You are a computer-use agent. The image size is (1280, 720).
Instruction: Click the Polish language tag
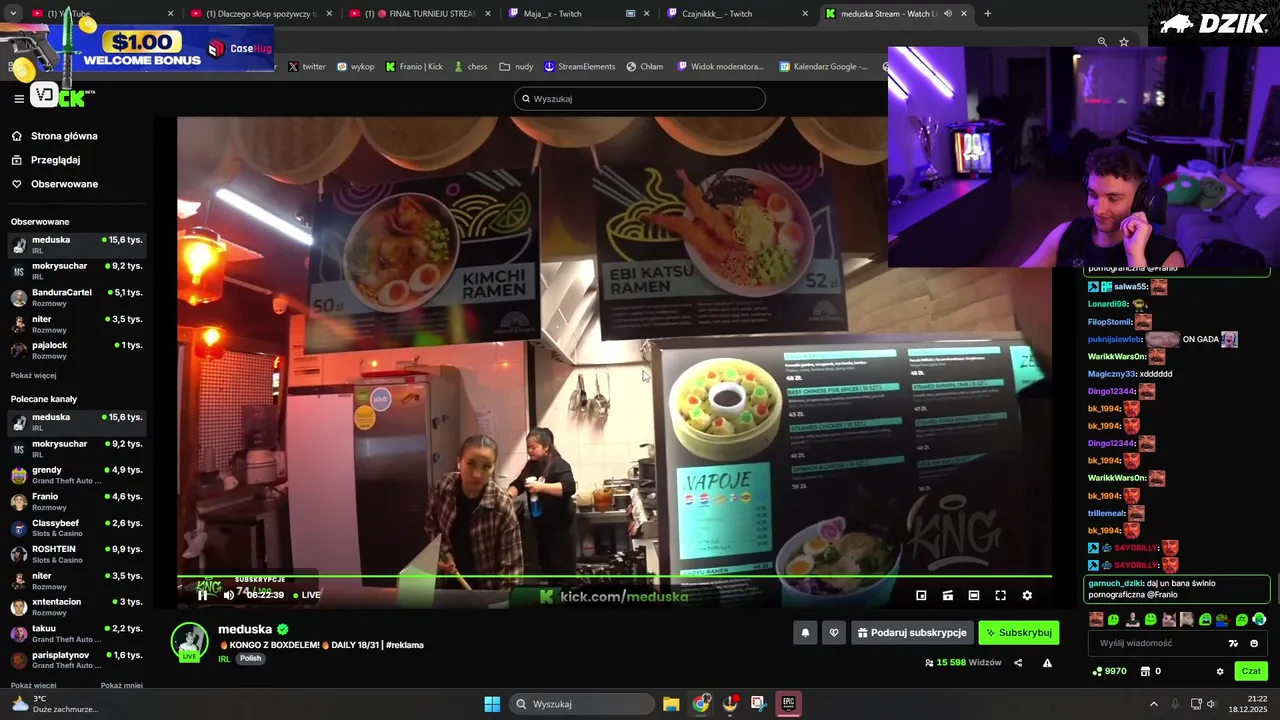click(250, 659)
